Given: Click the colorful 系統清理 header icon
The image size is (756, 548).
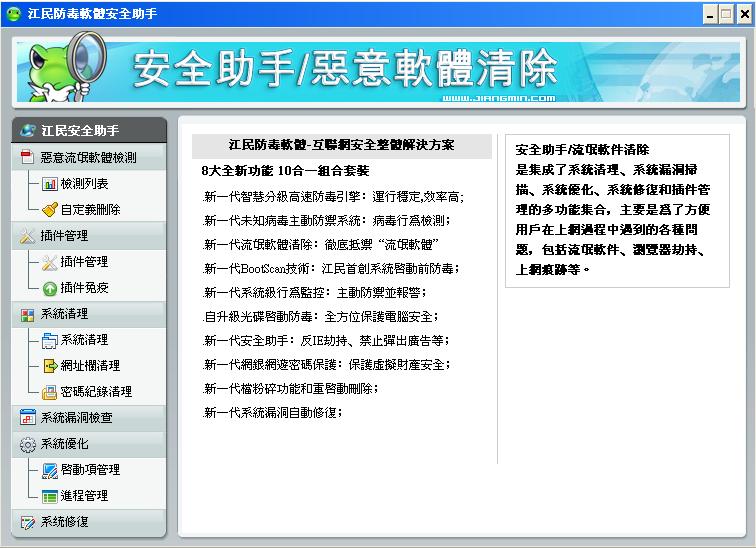Looking at the screenshot, I should (x=27, y=315).
